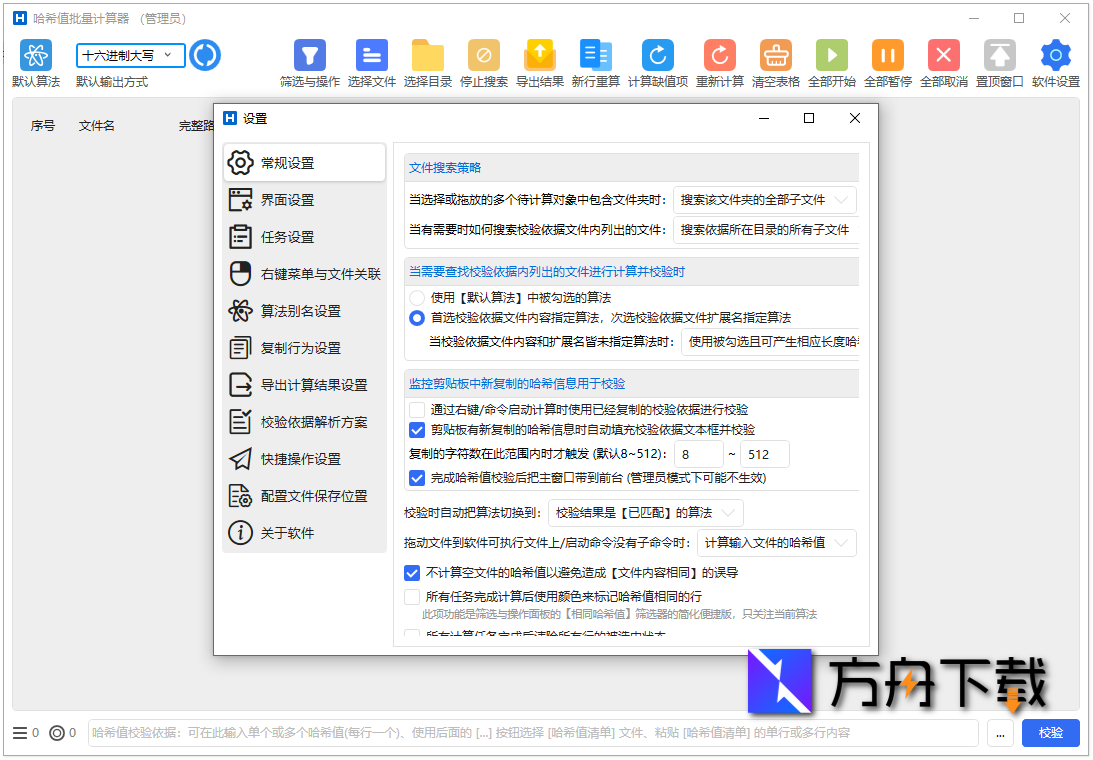Enable 通过右键/命令启动计算时使用已经复制的校验依据 checkbox
The height and width of the screenshot is (760, 1093).
[x=417, y=409]
